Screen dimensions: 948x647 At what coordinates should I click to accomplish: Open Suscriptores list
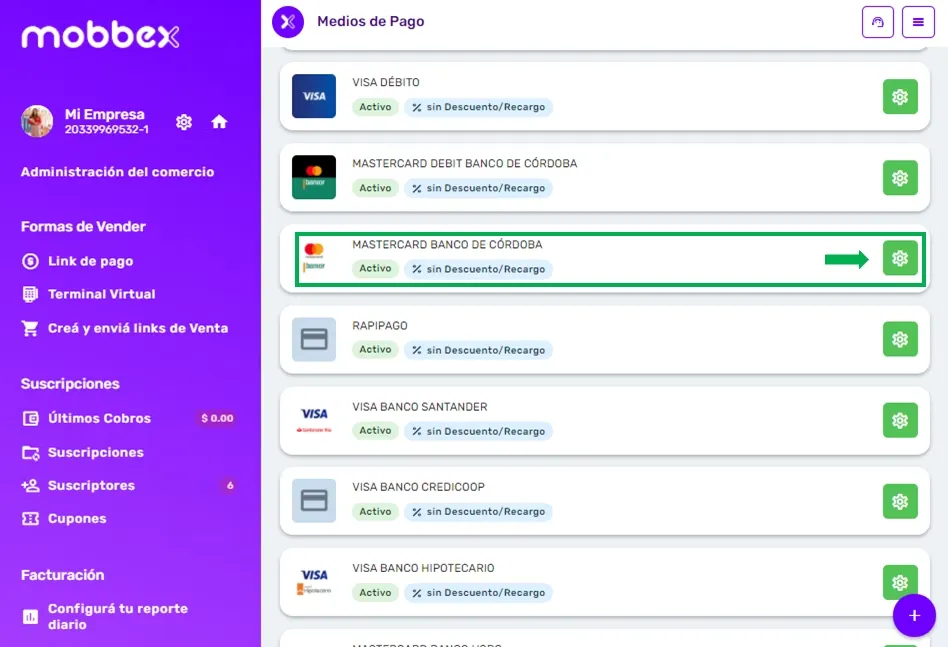point(78,486)
